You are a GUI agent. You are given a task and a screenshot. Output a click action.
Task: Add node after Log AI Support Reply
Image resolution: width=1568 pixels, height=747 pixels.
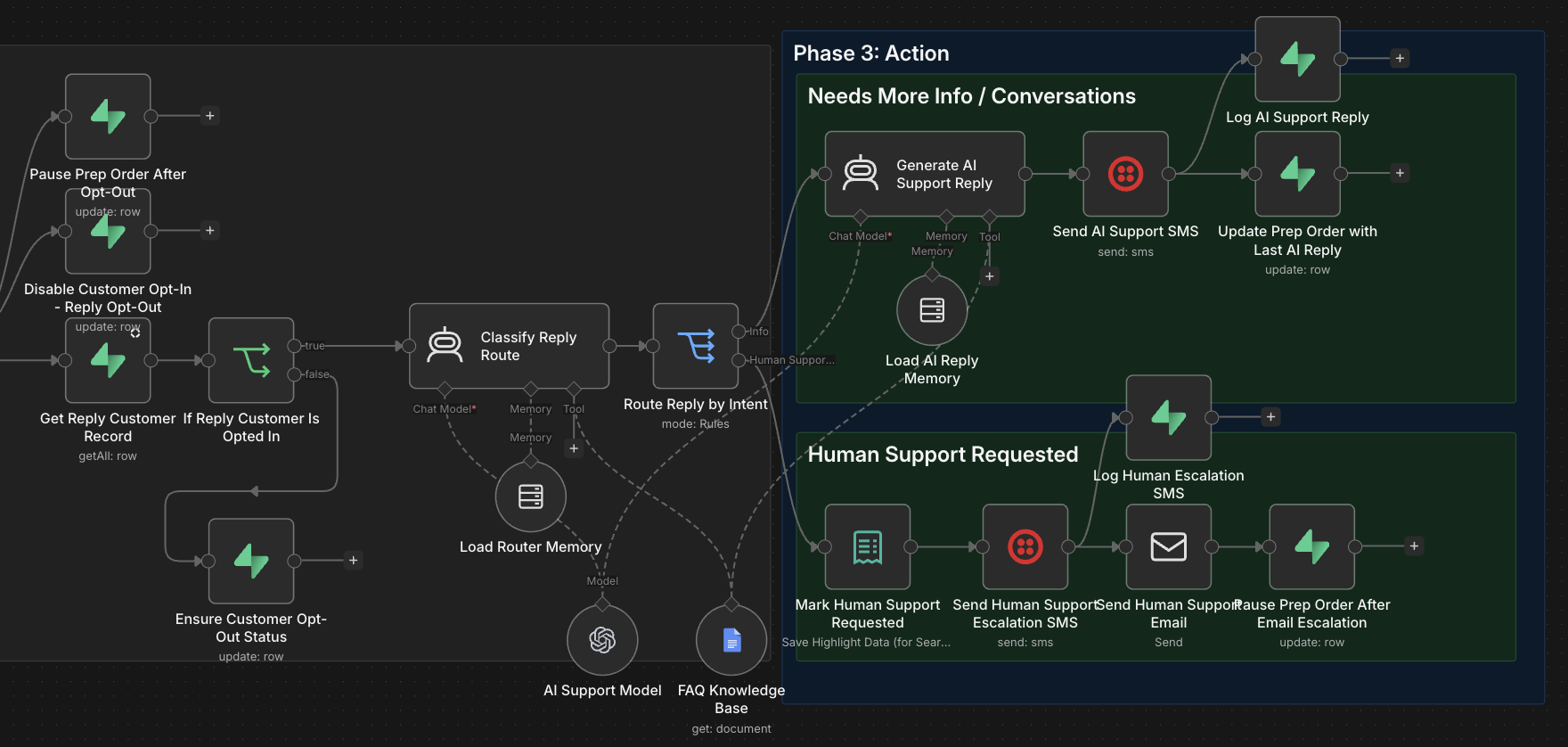pos(1400,59)
